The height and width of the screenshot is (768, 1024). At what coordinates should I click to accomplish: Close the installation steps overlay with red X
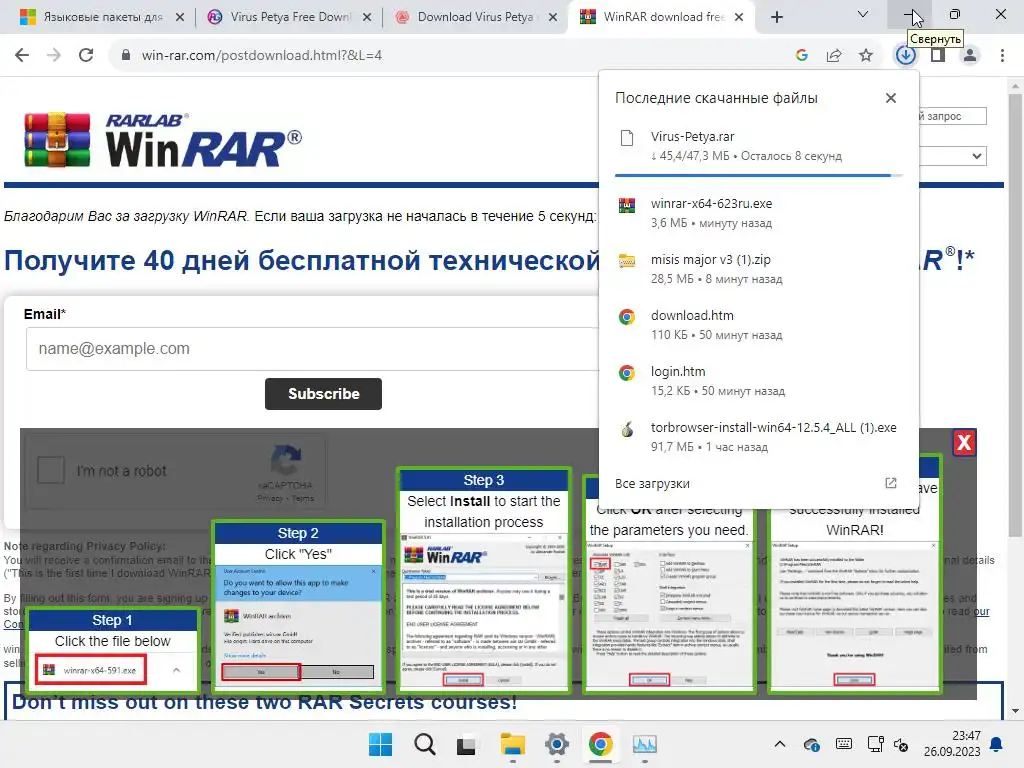point(964,443)
